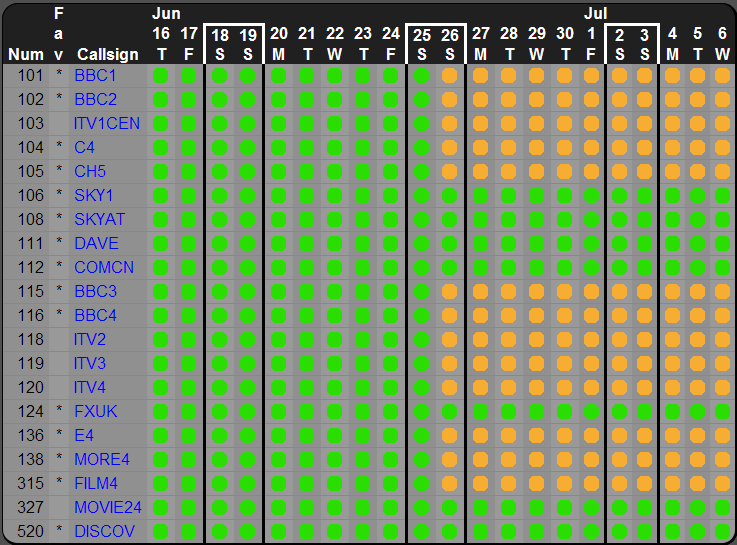Click green dot for ITV1CEN on Jun 25

[422, 124]
